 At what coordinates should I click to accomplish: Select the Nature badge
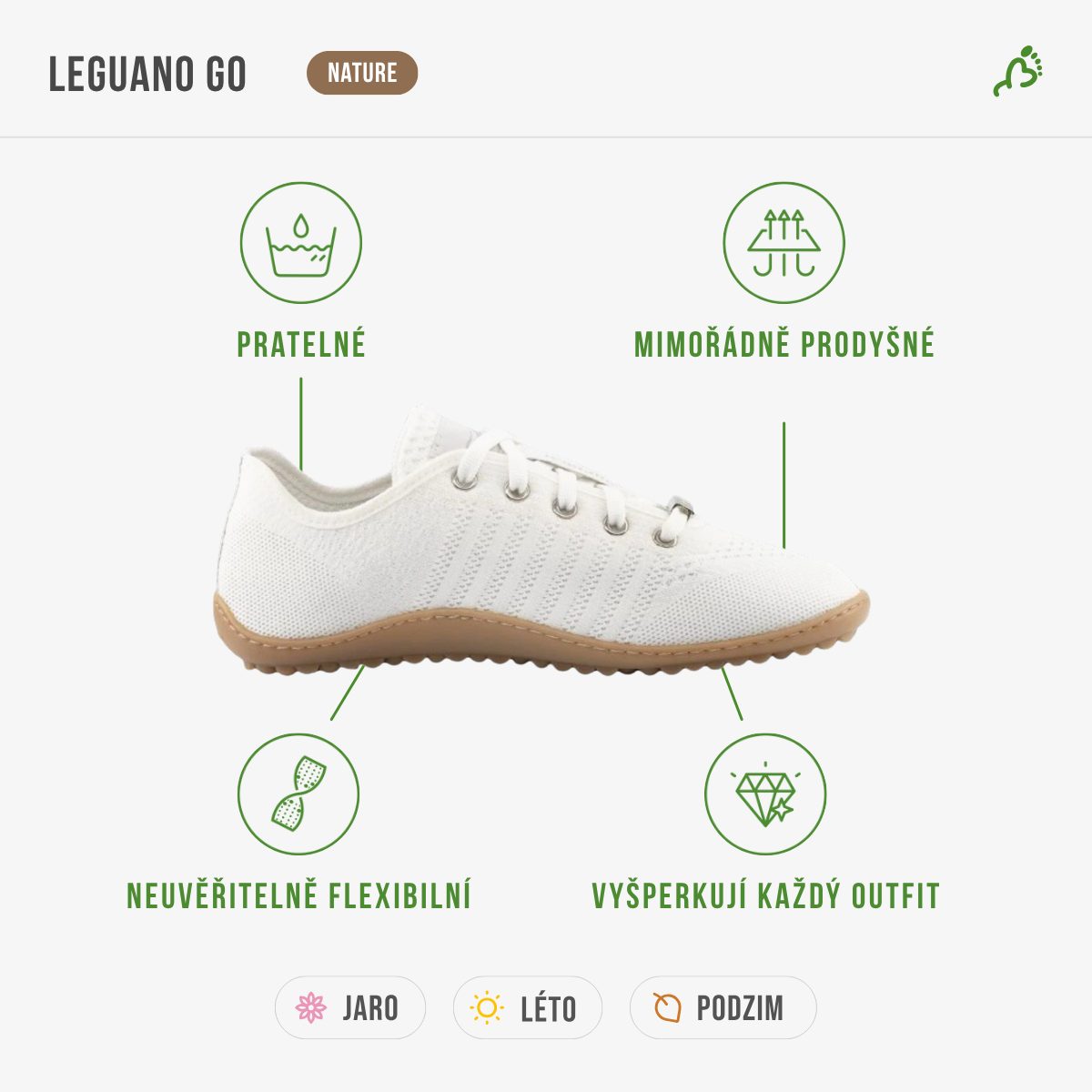click(362, 73)
